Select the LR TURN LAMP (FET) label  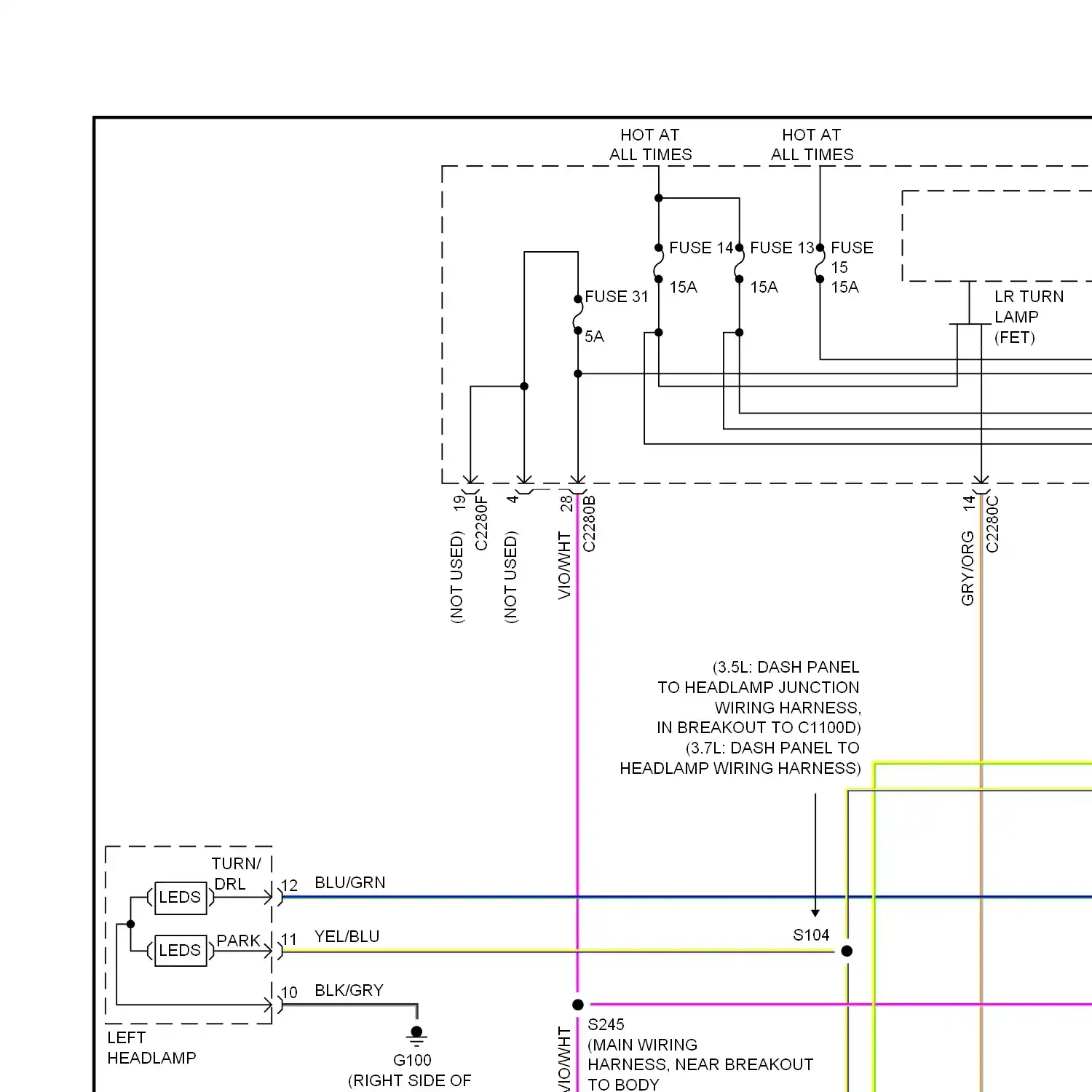click(1029, 317)
